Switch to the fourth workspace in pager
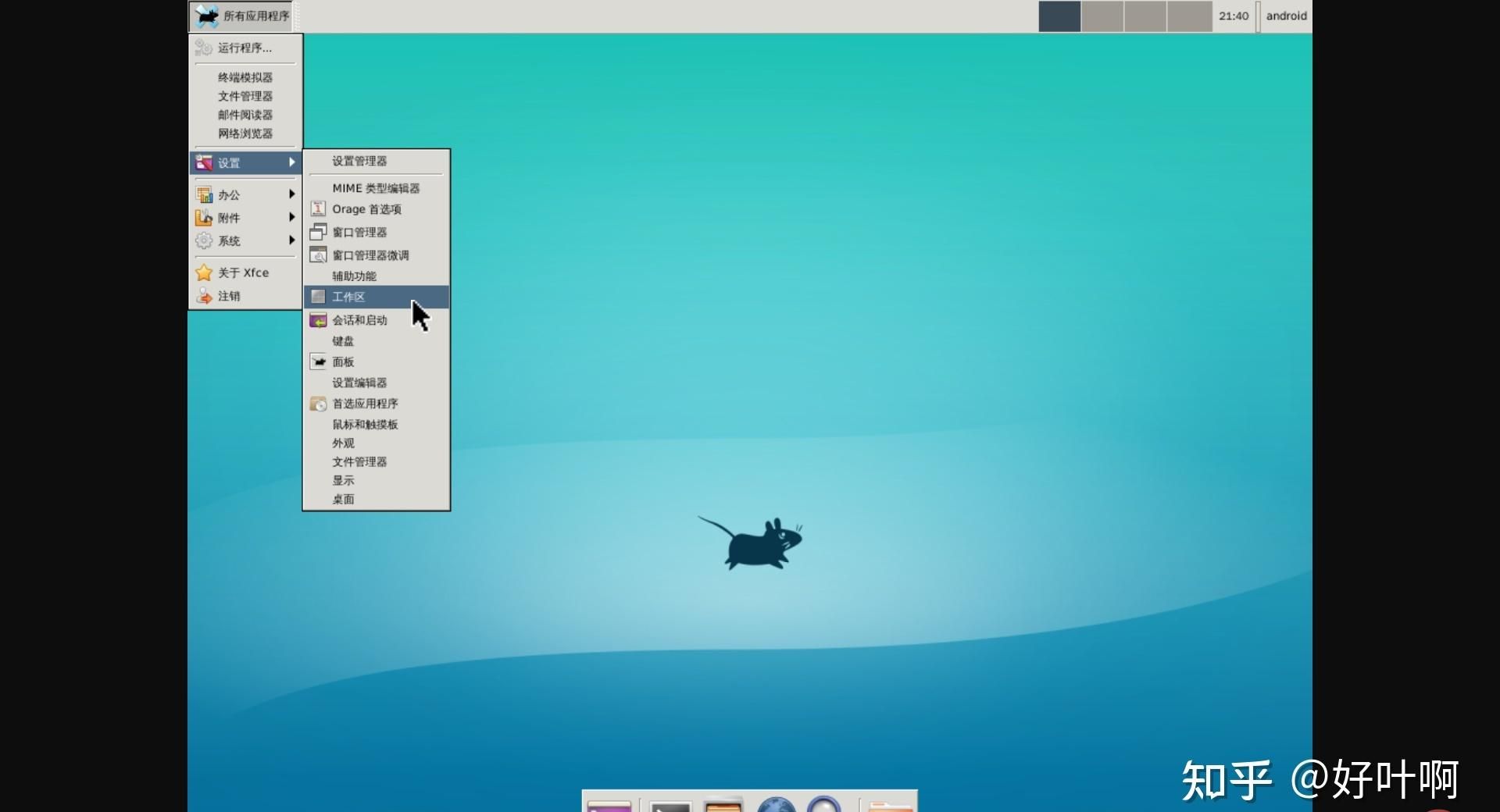The height and width of the screenshot is (812, 1500). click(x=1190, y=16)
